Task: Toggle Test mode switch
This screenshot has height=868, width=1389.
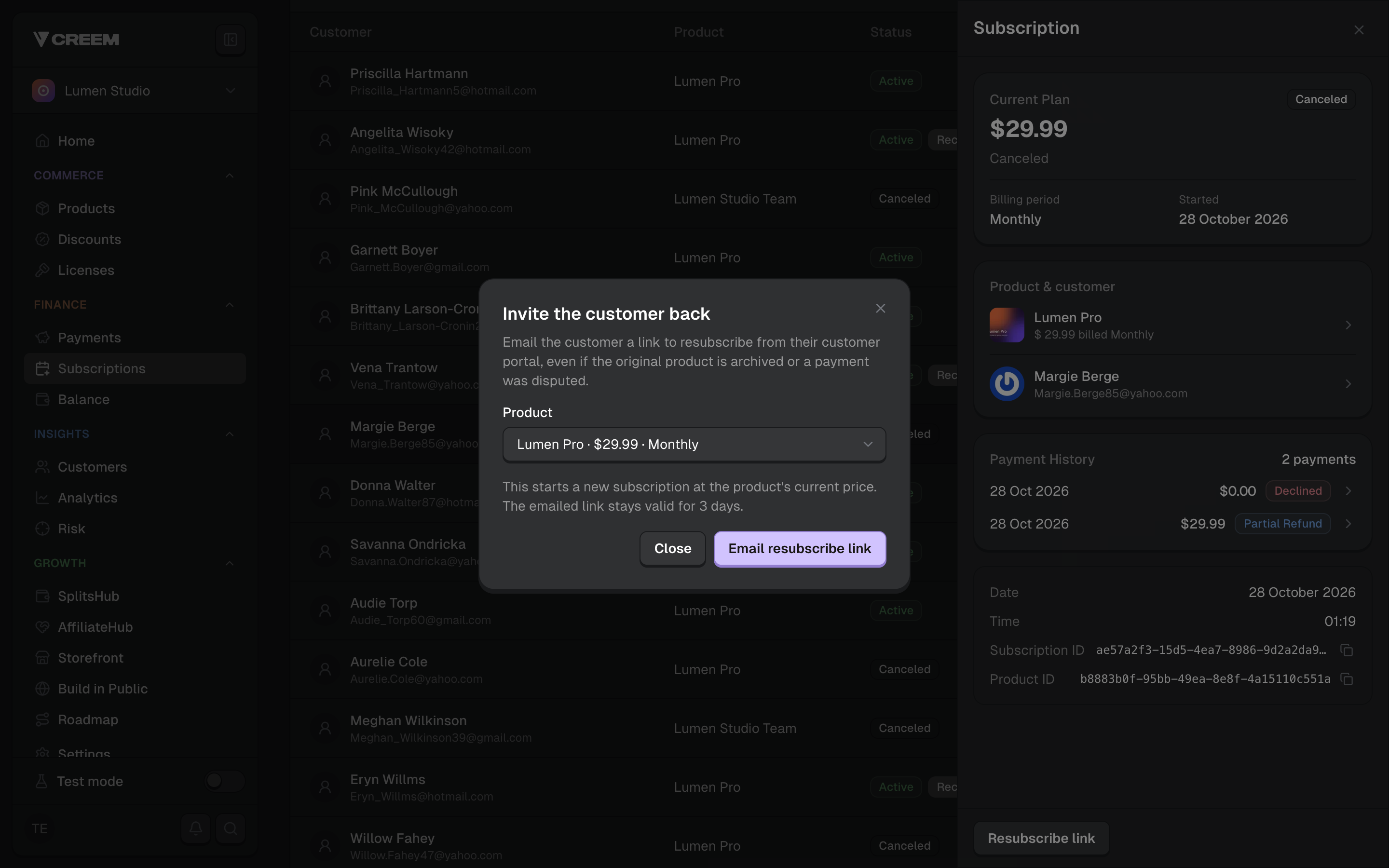Action: click(x=224, y=781)
